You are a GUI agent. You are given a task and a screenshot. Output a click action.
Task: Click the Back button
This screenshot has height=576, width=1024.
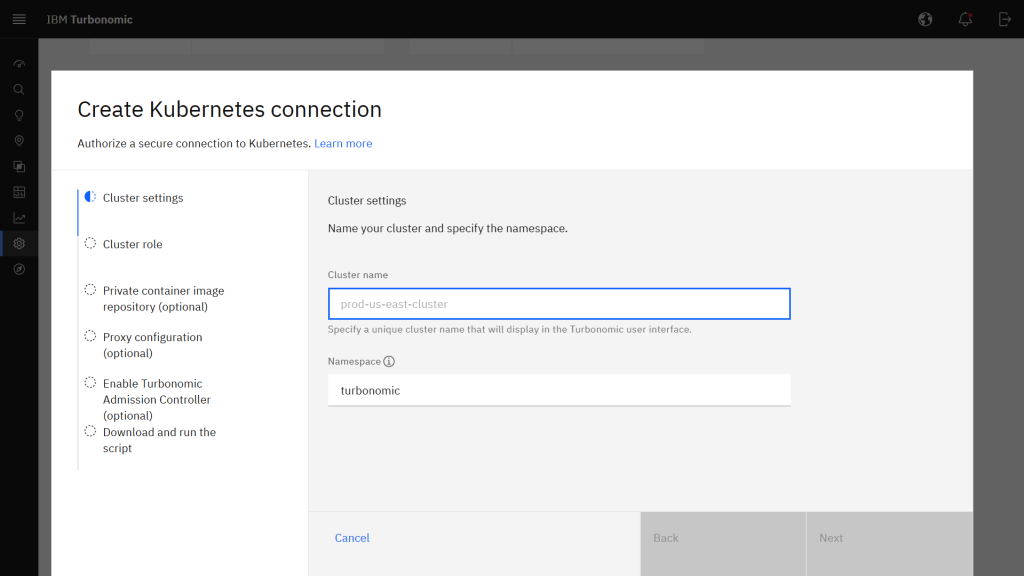[x=723, y=543]
